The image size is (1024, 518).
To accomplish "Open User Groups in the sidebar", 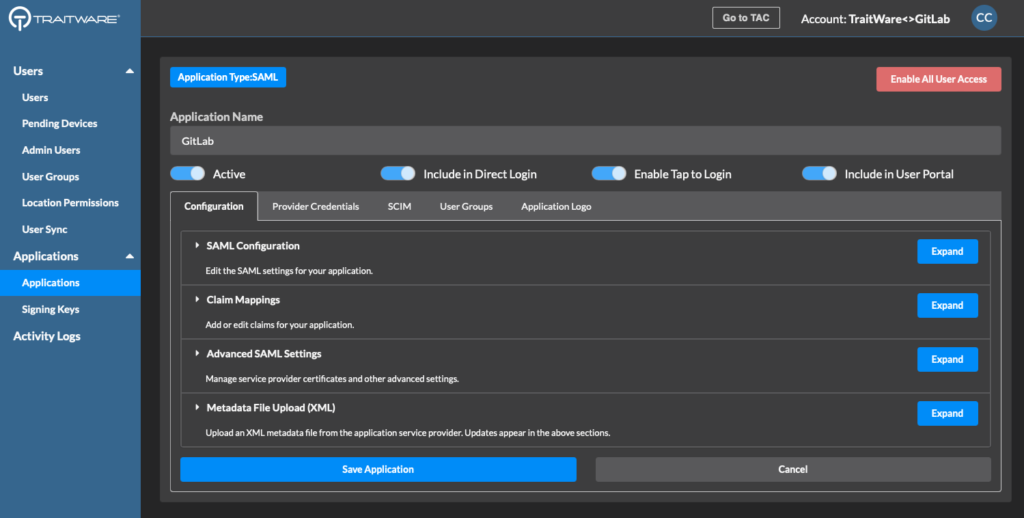I will tap(50, 177).
